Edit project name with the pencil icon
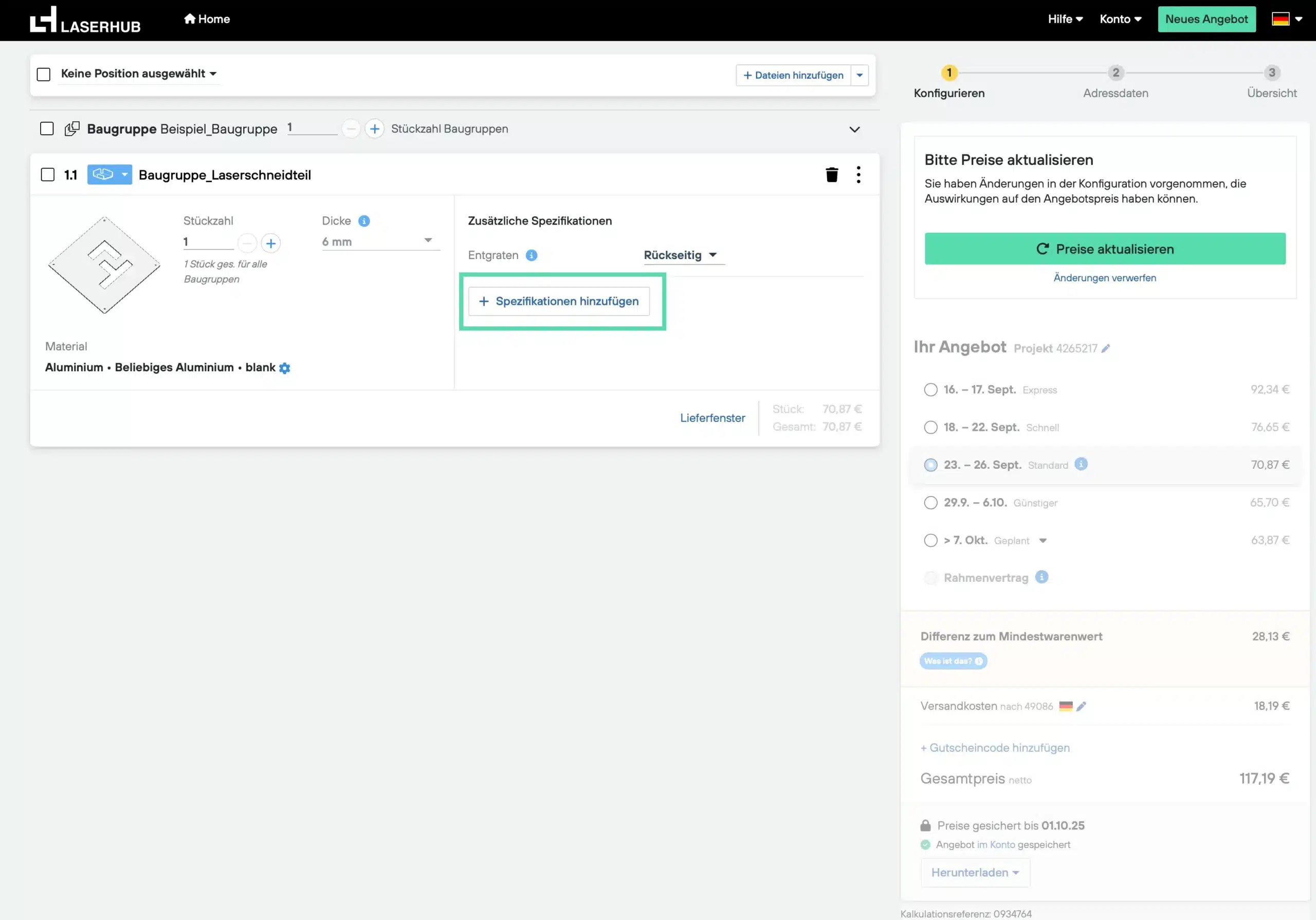 point(1106,348)
